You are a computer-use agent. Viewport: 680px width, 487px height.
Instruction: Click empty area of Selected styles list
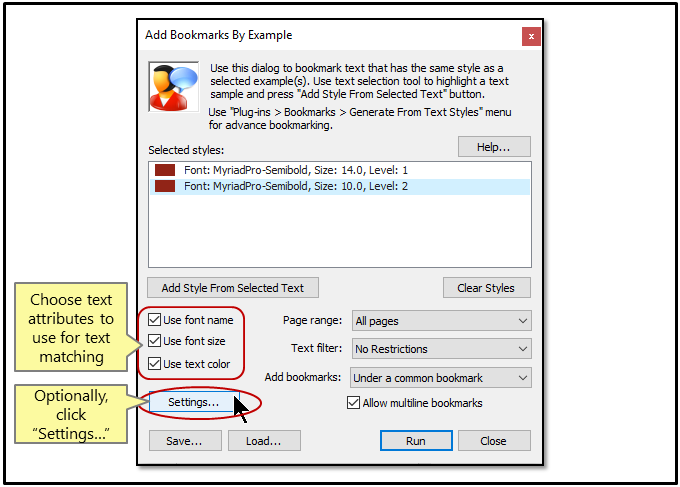pyautogui.click(x=340, y=231)
